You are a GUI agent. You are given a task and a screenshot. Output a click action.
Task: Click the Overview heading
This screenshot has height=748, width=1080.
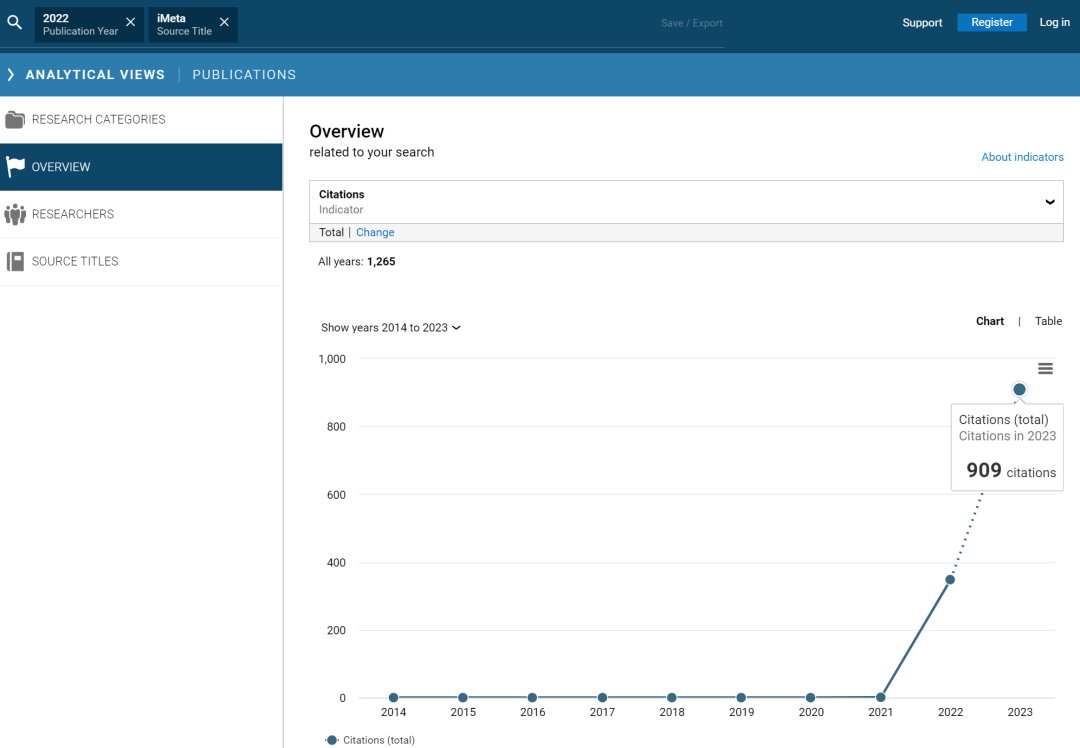click(346, 131)
